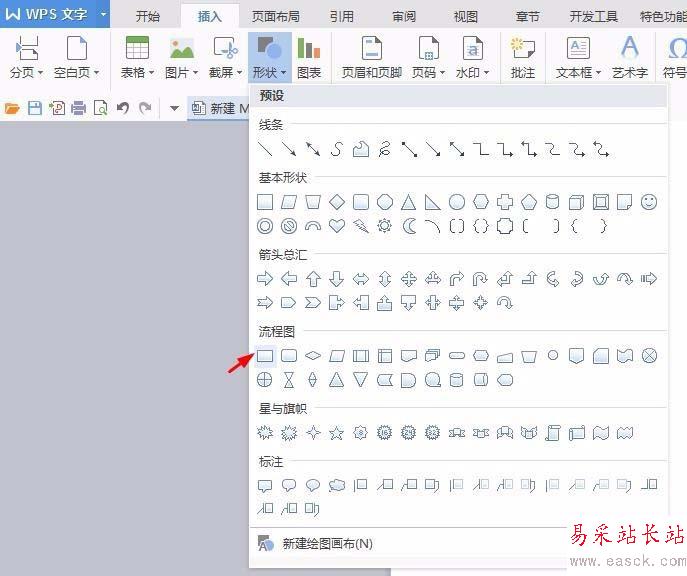687x576 pixels.
Task: Select the right arrow shape
Action: coord(265,279)
